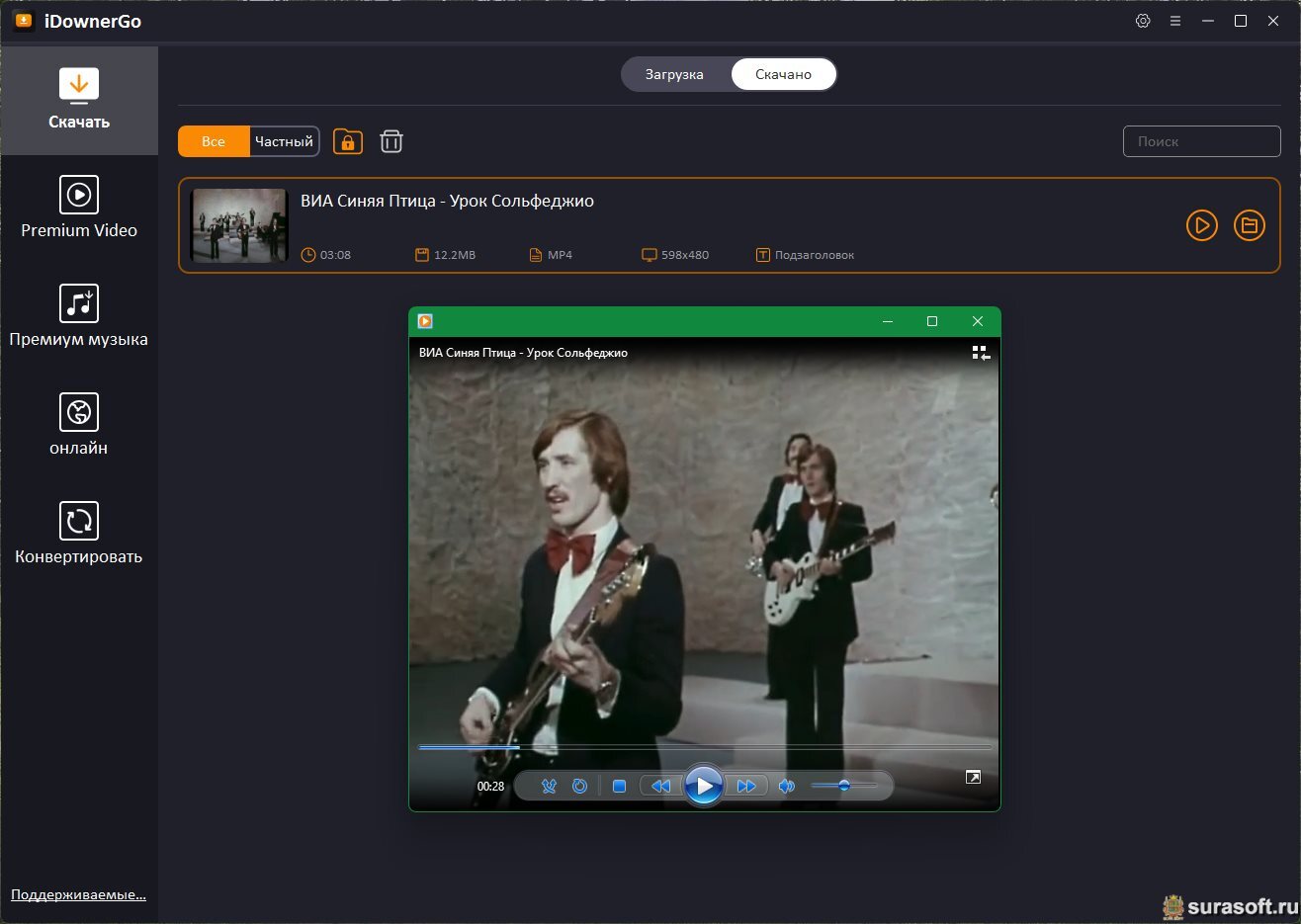Open iDownerGo settings gear icon
This screenshot has height=924, width=1301.
pos(1143,21)
